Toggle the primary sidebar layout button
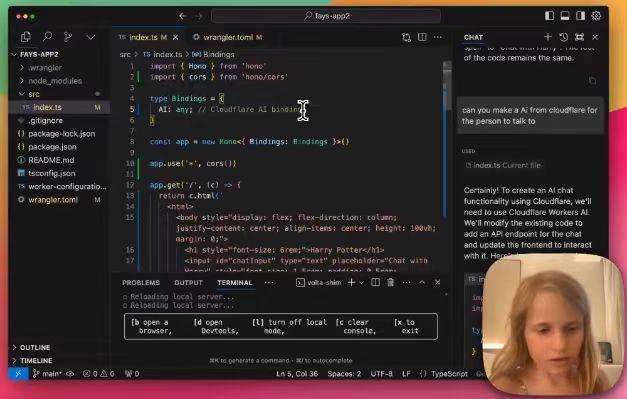Image resolution: width=627 pixels, height=399 pixels. tap(549, 16)
